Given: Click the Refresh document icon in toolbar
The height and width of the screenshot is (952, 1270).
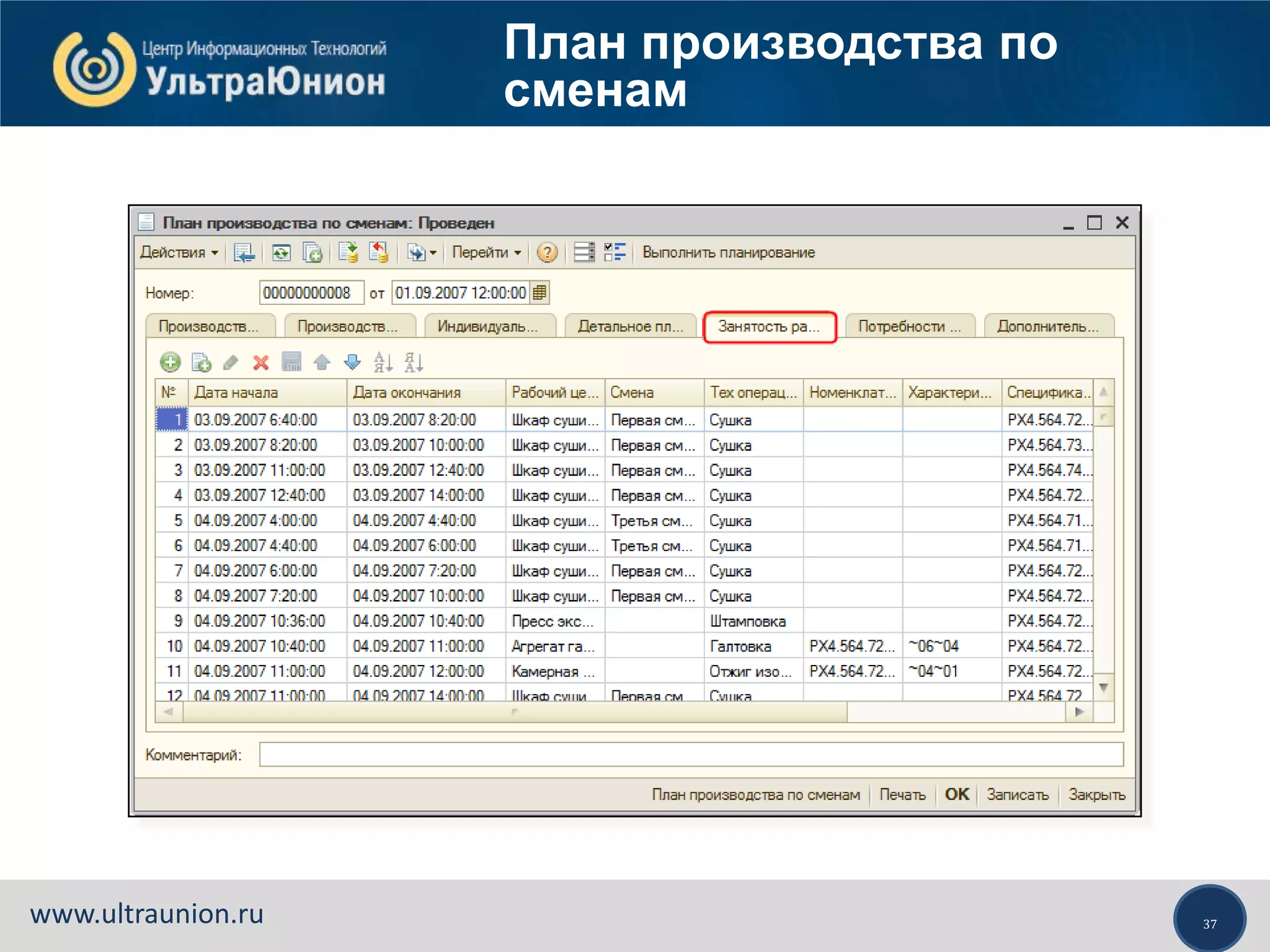Looking at the screenshot, I should [x=281, y=252].
